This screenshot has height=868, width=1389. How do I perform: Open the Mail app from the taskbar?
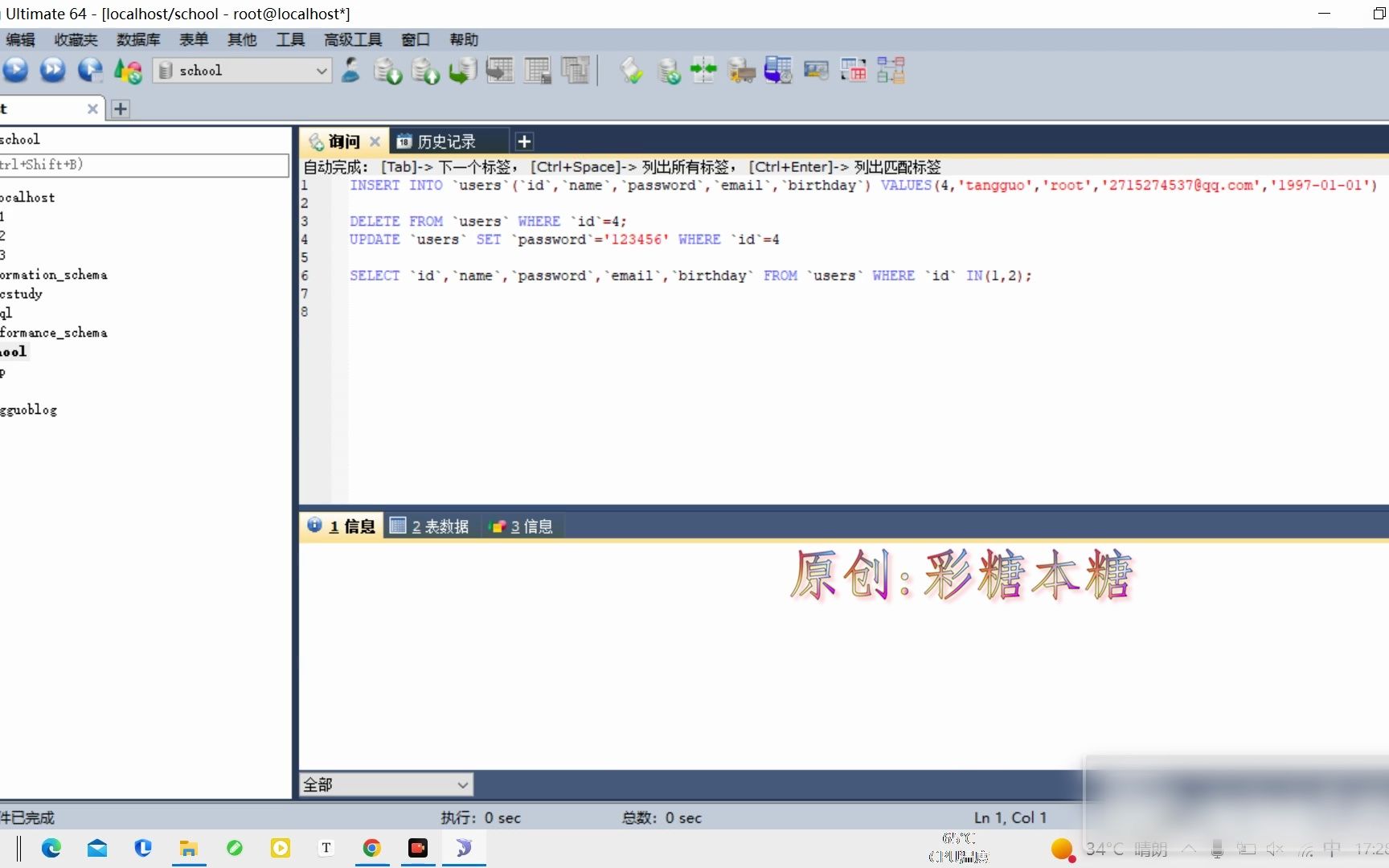click(97, 848)
